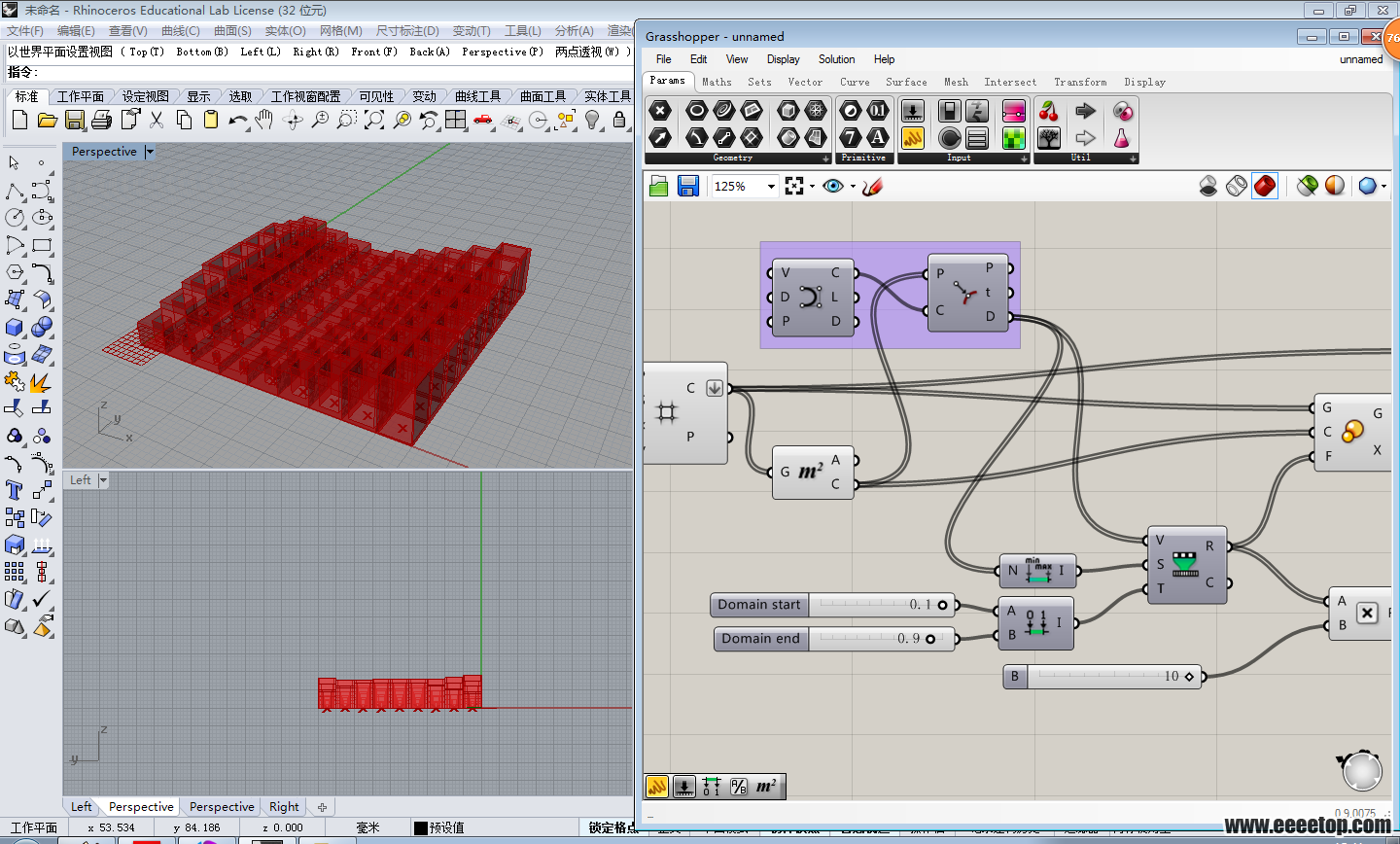Click the yellow Panel input icon
The height and width of the screenshot is (844, 1400).
[913, 137]
